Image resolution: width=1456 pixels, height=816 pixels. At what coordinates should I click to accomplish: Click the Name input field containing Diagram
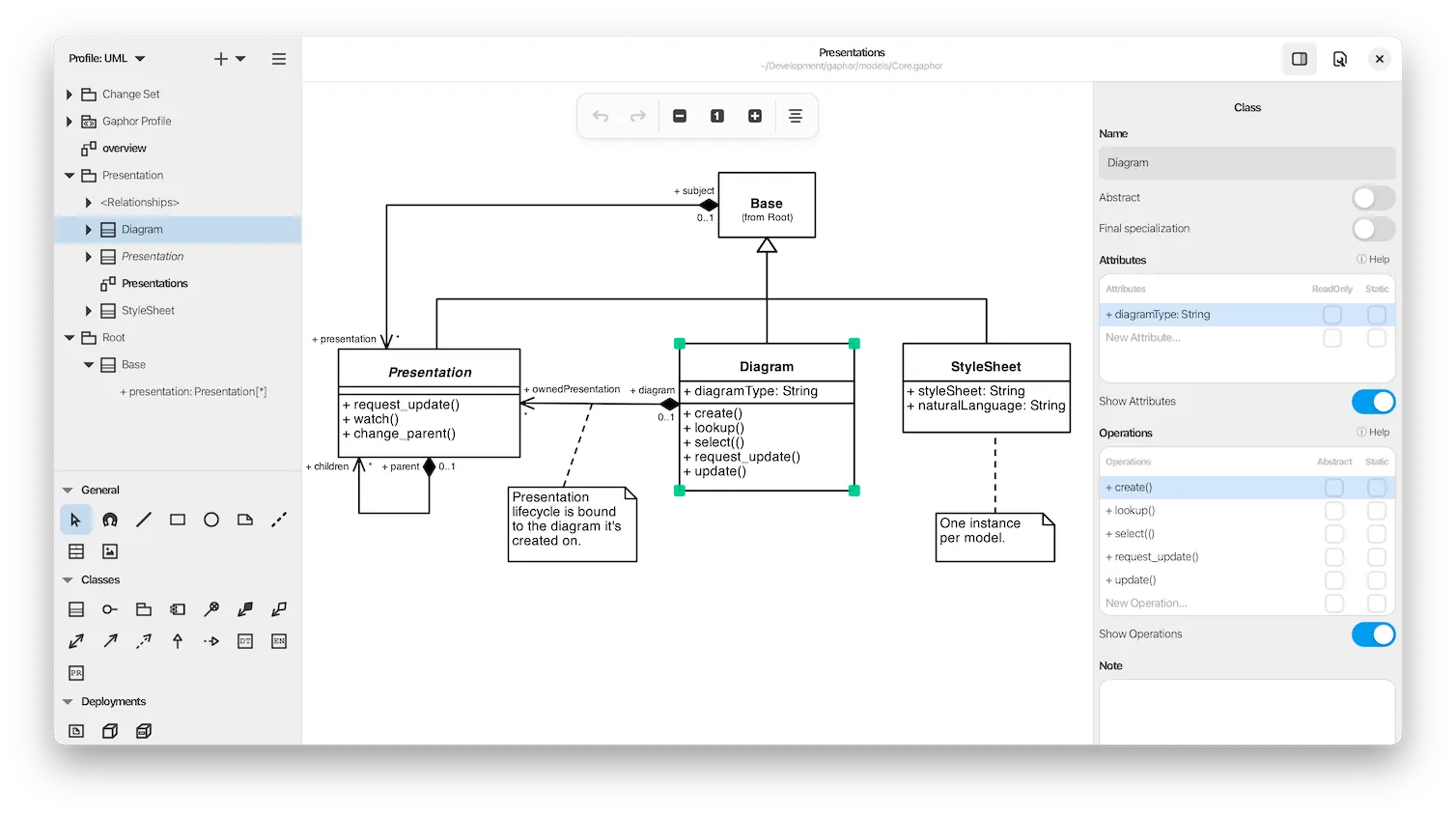pyautogui.click(x=1246, y=163)
